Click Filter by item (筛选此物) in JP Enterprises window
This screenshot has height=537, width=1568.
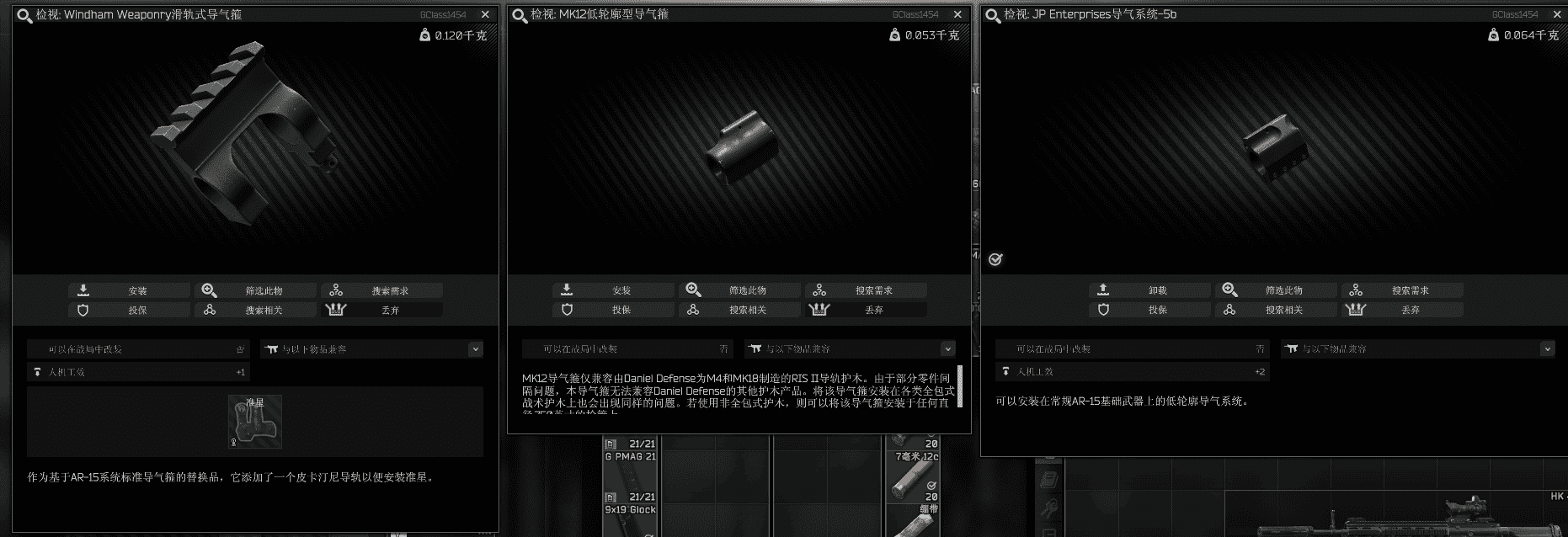pos(1276,290)
